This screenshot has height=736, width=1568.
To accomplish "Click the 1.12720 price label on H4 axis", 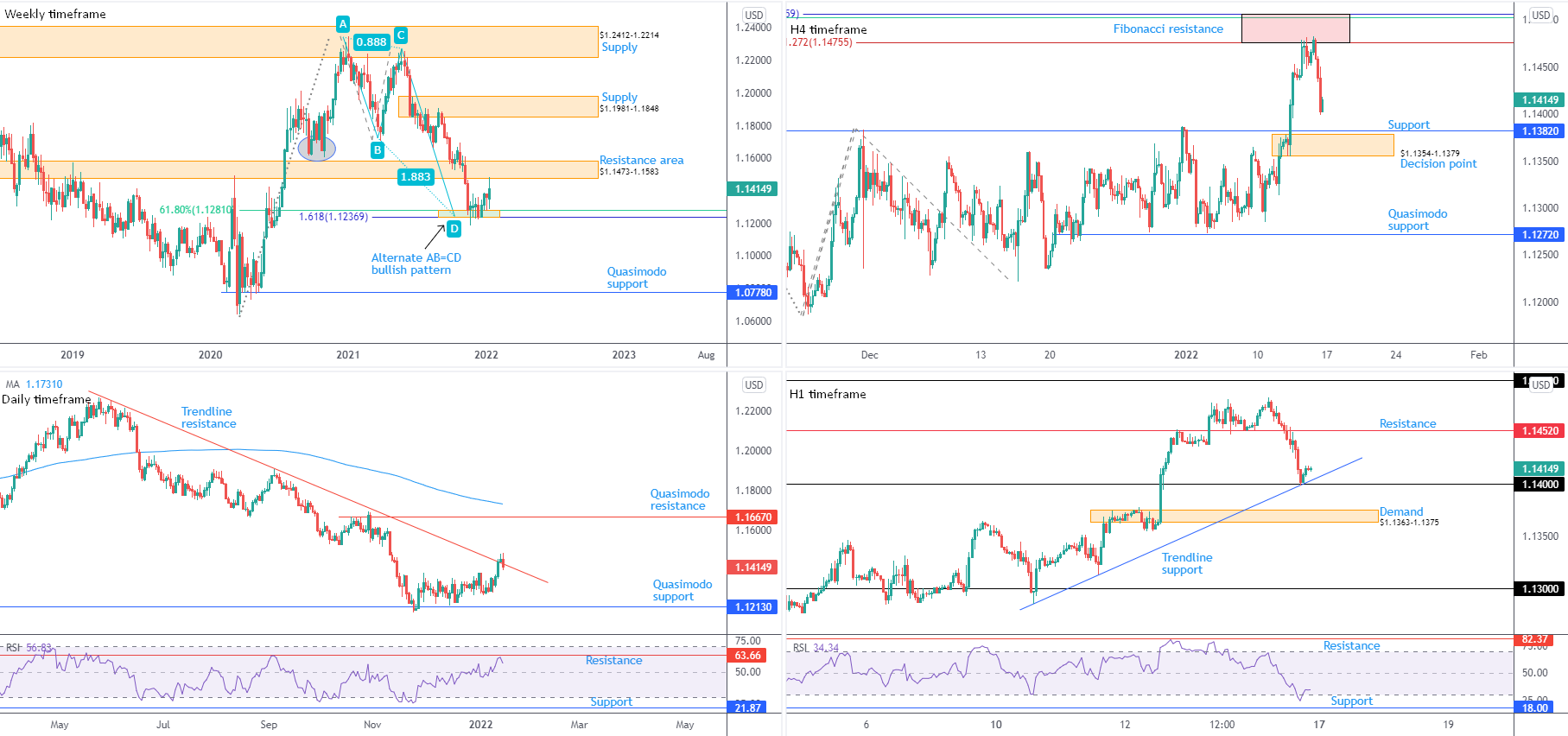I will (x=1540, y=235).
